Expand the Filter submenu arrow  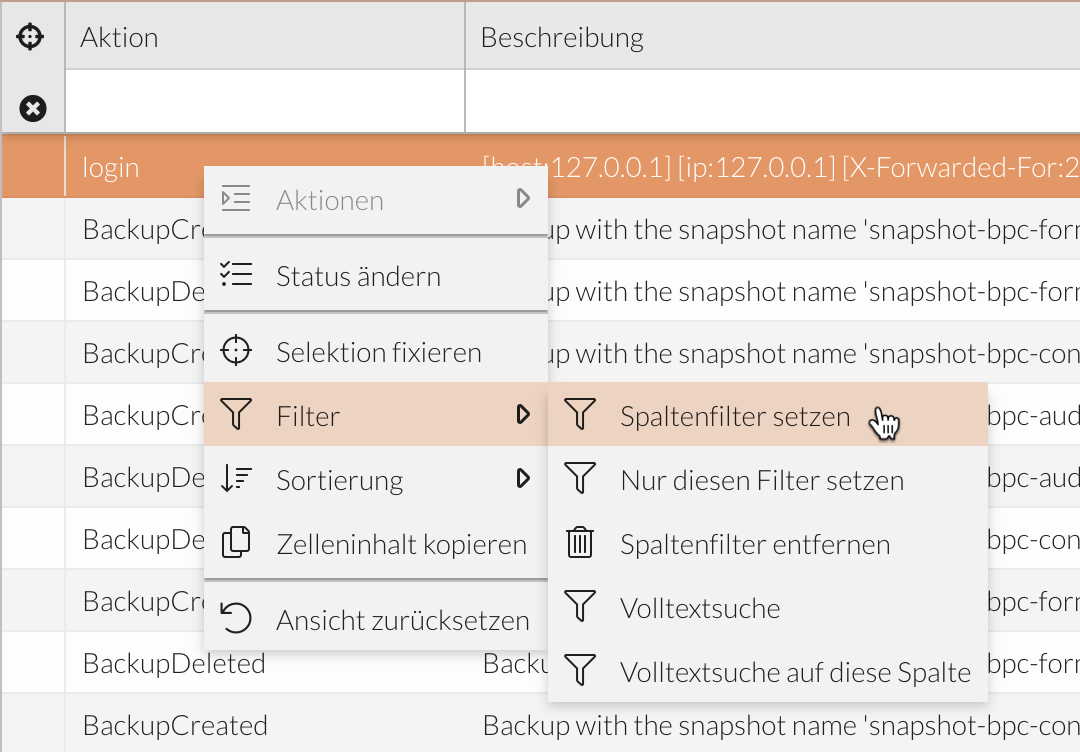coord(523,415)
